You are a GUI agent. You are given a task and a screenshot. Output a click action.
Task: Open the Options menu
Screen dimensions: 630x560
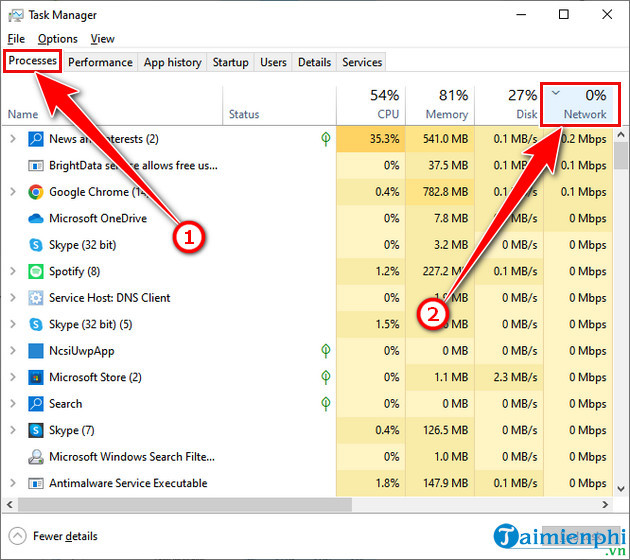pyautogui.click(x=57, y=39)
